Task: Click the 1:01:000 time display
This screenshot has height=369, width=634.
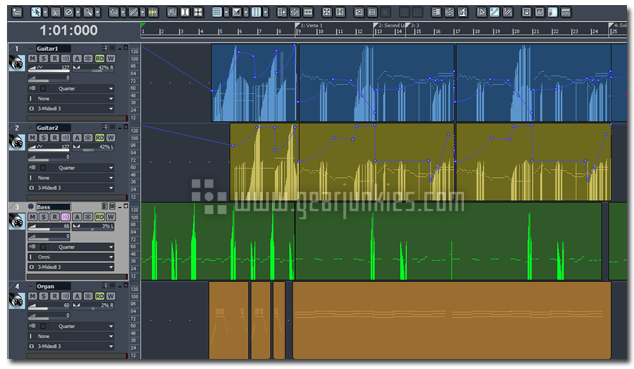Action: (x=69, y=30)
